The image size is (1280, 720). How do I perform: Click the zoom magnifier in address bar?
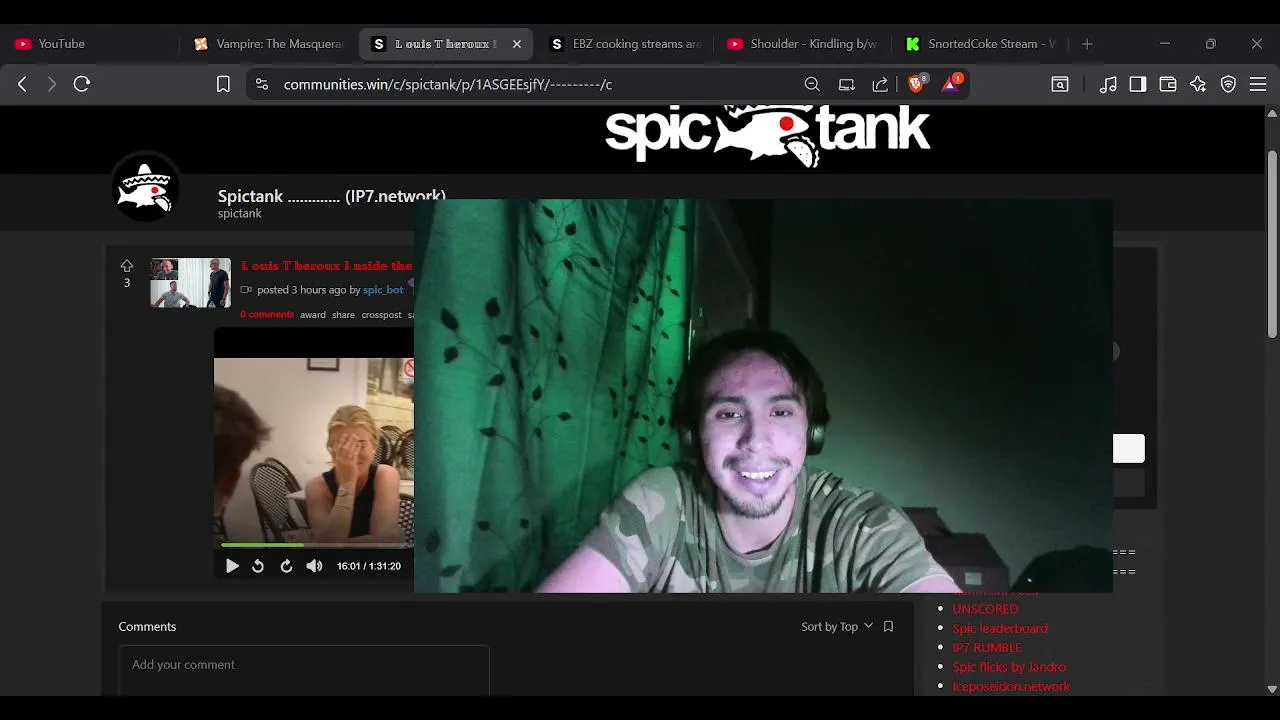click(812, 84)
